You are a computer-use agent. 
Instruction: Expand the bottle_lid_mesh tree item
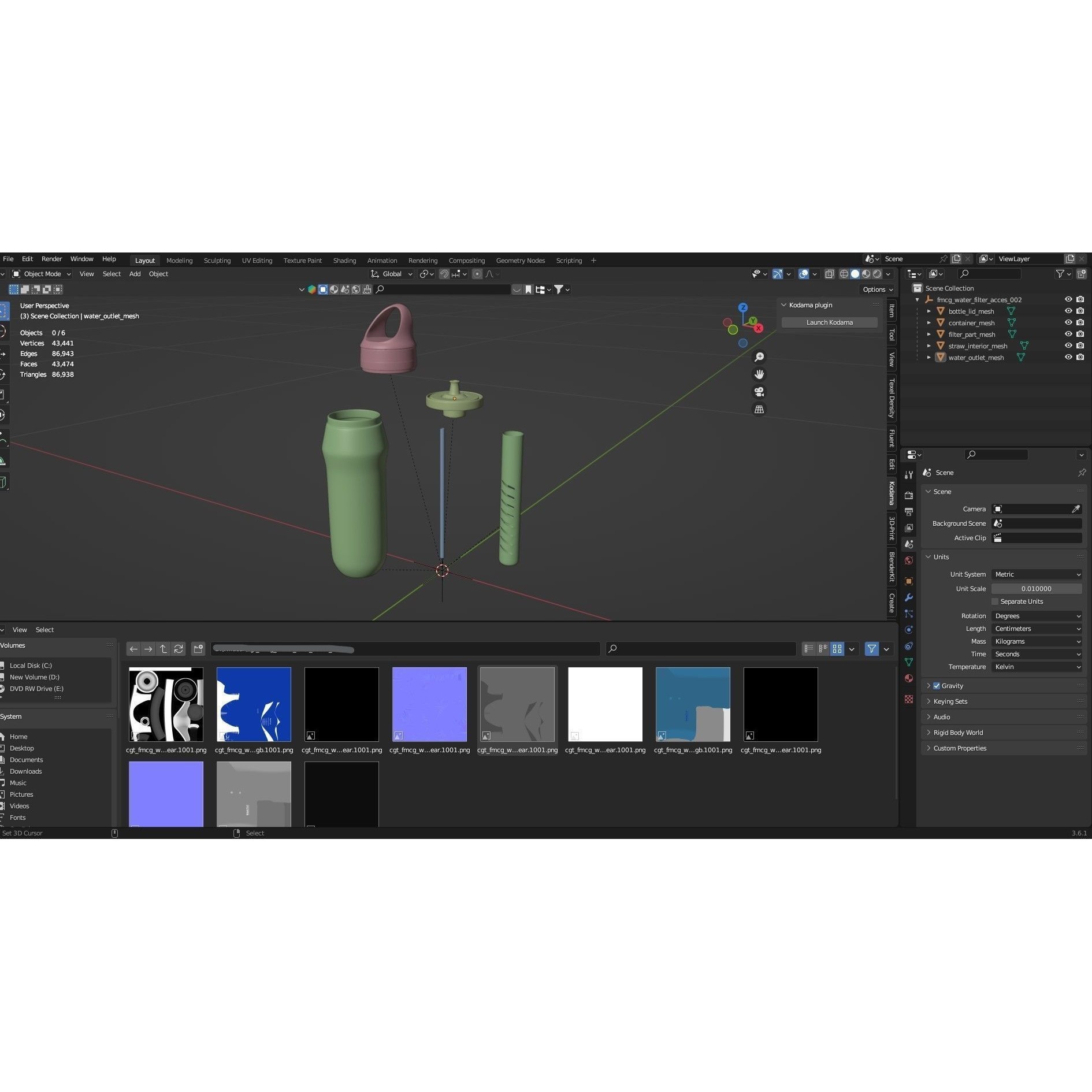coord(929,311)
